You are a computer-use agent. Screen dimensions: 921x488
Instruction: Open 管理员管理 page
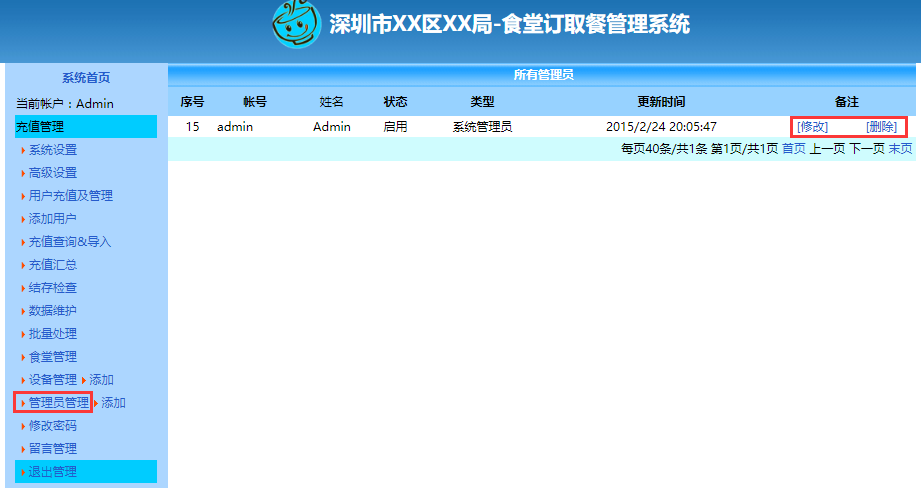click(x=59, y=403)
